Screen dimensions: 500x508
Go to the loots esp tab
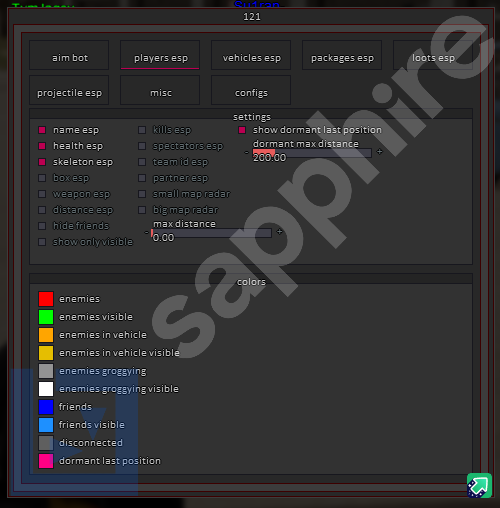click(x=433, y=55)
